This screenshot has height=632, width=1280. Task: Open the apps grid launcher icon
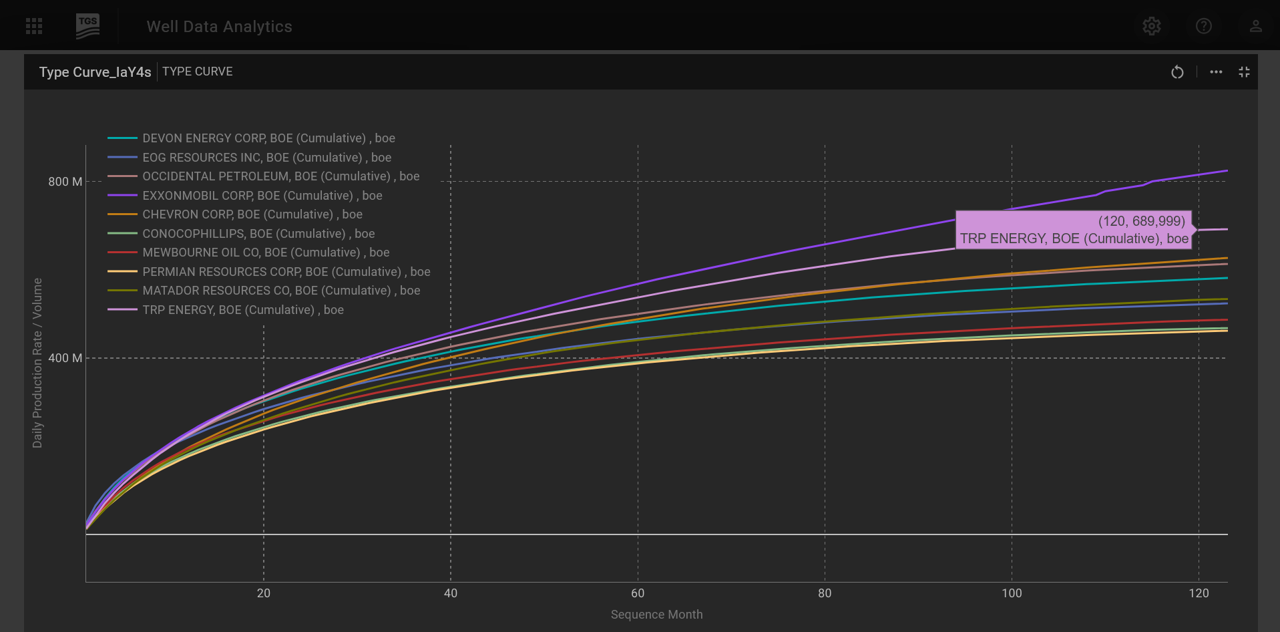34,26
